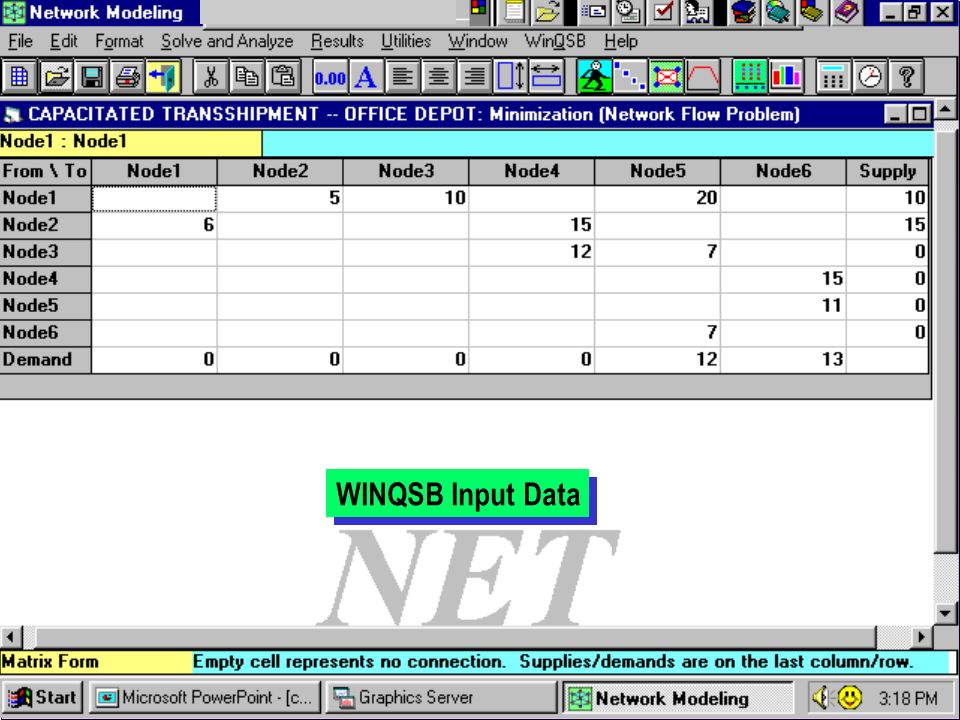Click the New Problem grid icon
Screen dimensions: 960x720
tap(19, 77)
